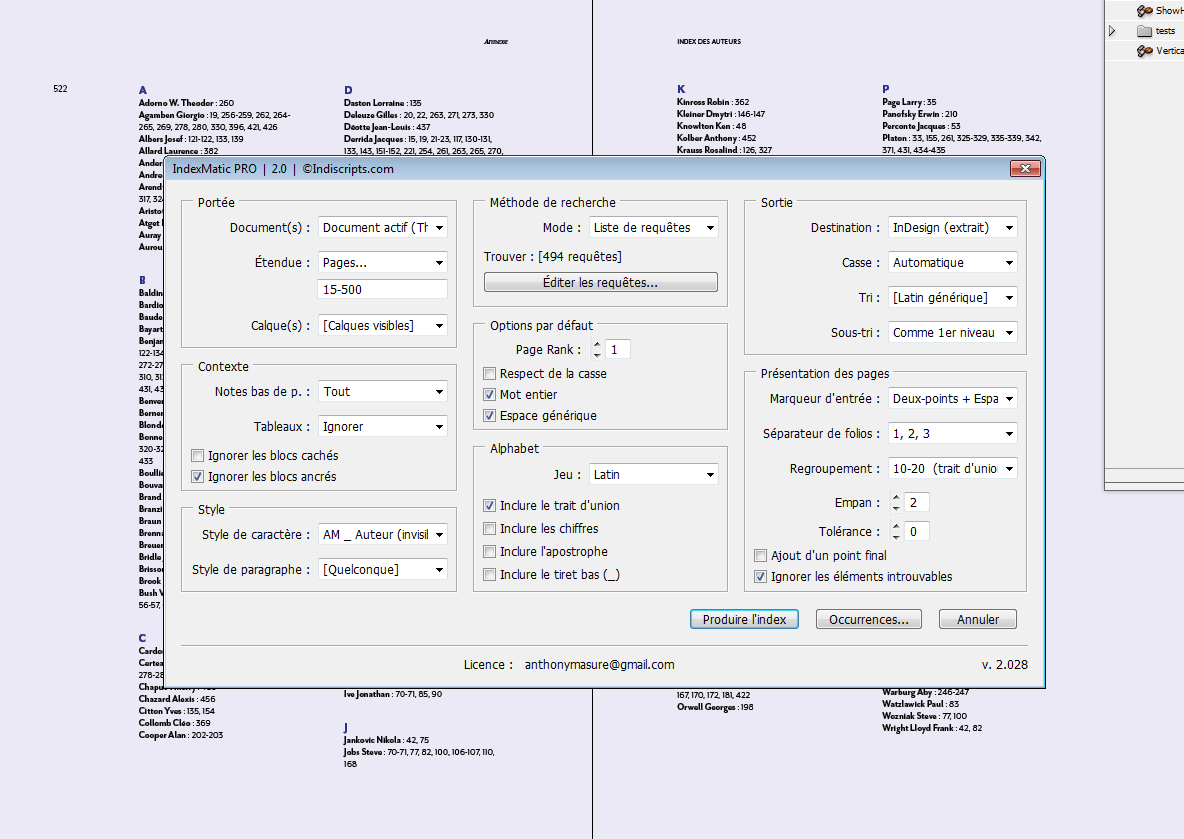Click the page range field containing 15-500
Screen dimensions: 1184x839
pos(382,290)
